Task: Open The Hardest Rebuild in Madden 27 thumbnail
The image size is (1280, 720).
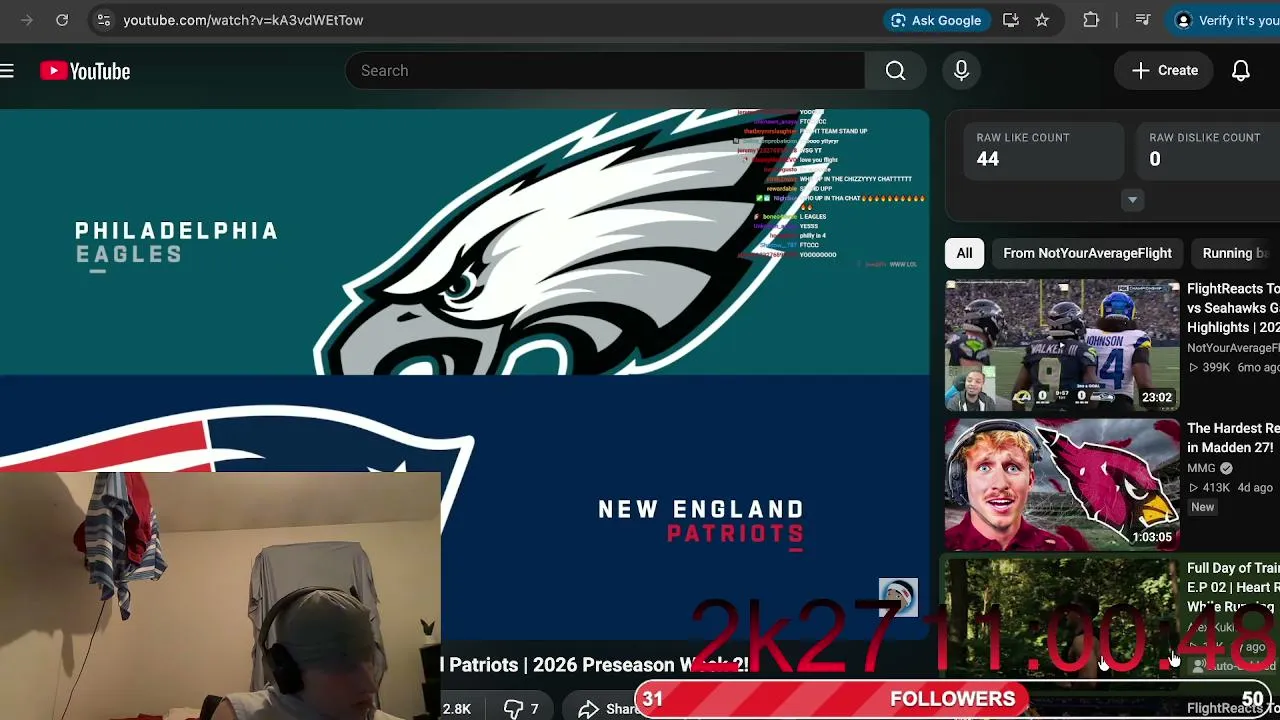Action: 1062,485
